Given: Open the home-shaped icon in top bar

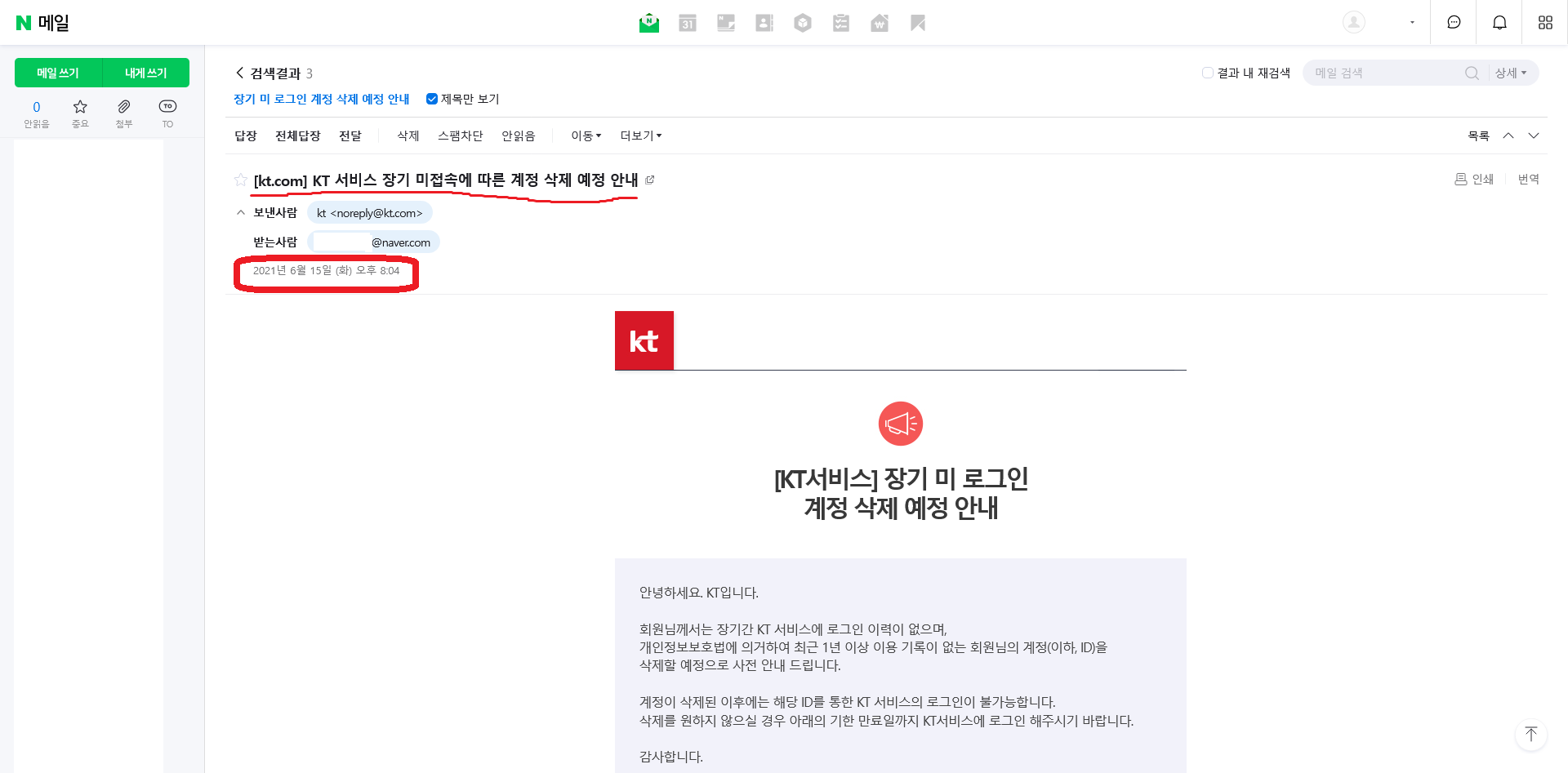Looking at the screenshot, I should point(880,23).
